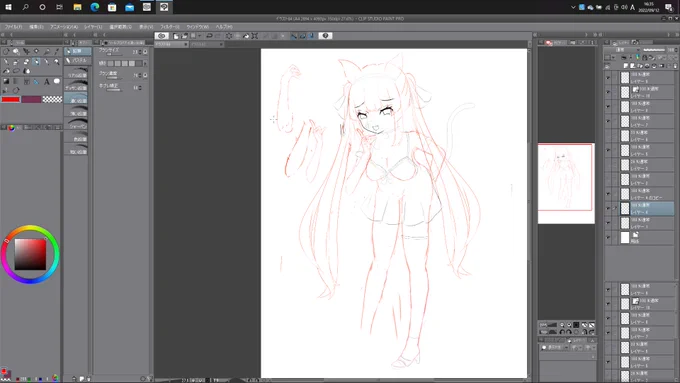The image size is (680, 383).
Task: Toggle snap to ruler in command bar
Action: 294,36
